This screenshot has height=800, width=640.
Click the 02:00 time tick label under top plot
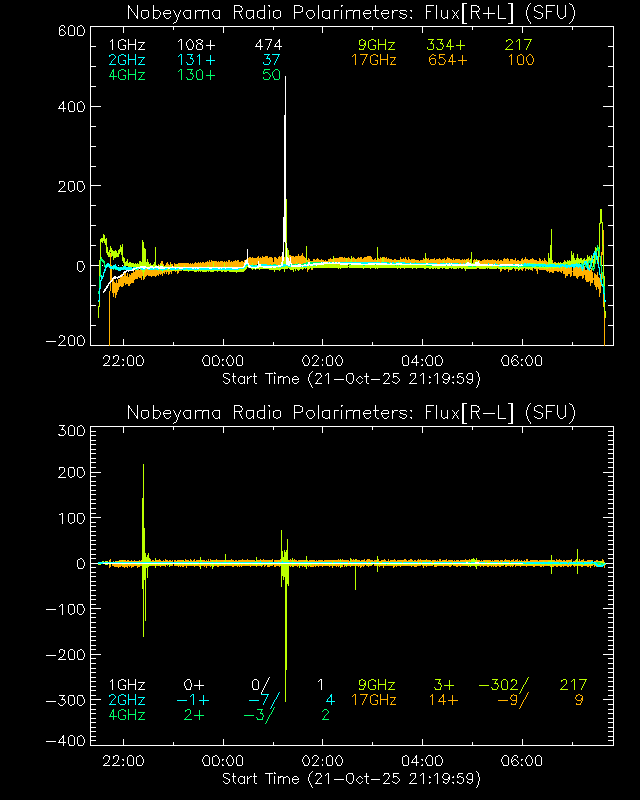(x=323, y=361)
